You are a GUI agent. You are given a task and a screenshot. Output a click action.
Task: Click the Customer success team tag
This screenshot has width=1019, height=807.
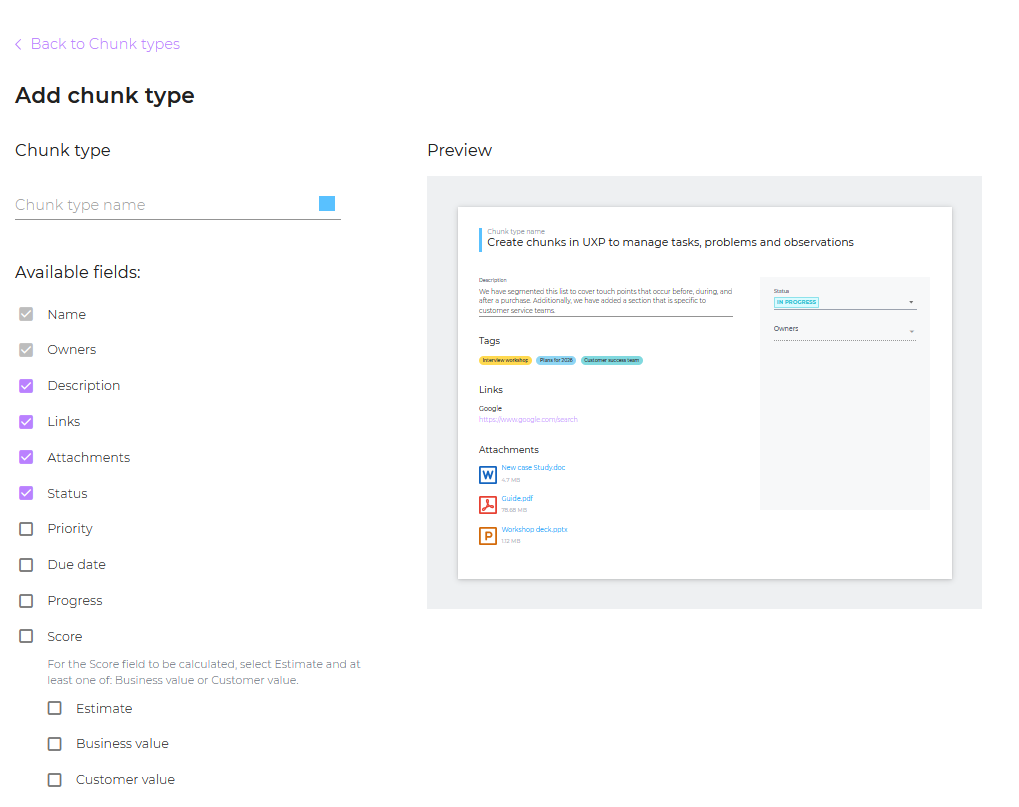pos(612,361)
